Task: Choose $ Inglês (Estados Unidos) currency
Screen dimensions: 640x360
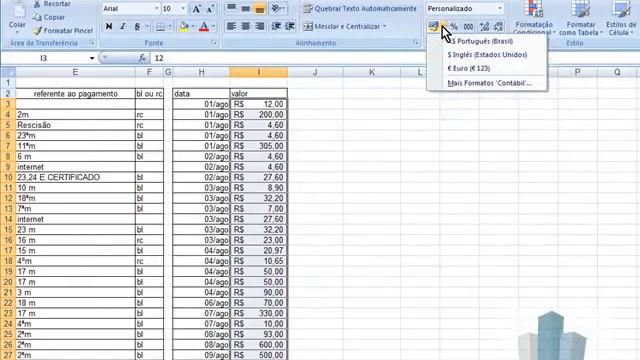Action: coord(487,55)
